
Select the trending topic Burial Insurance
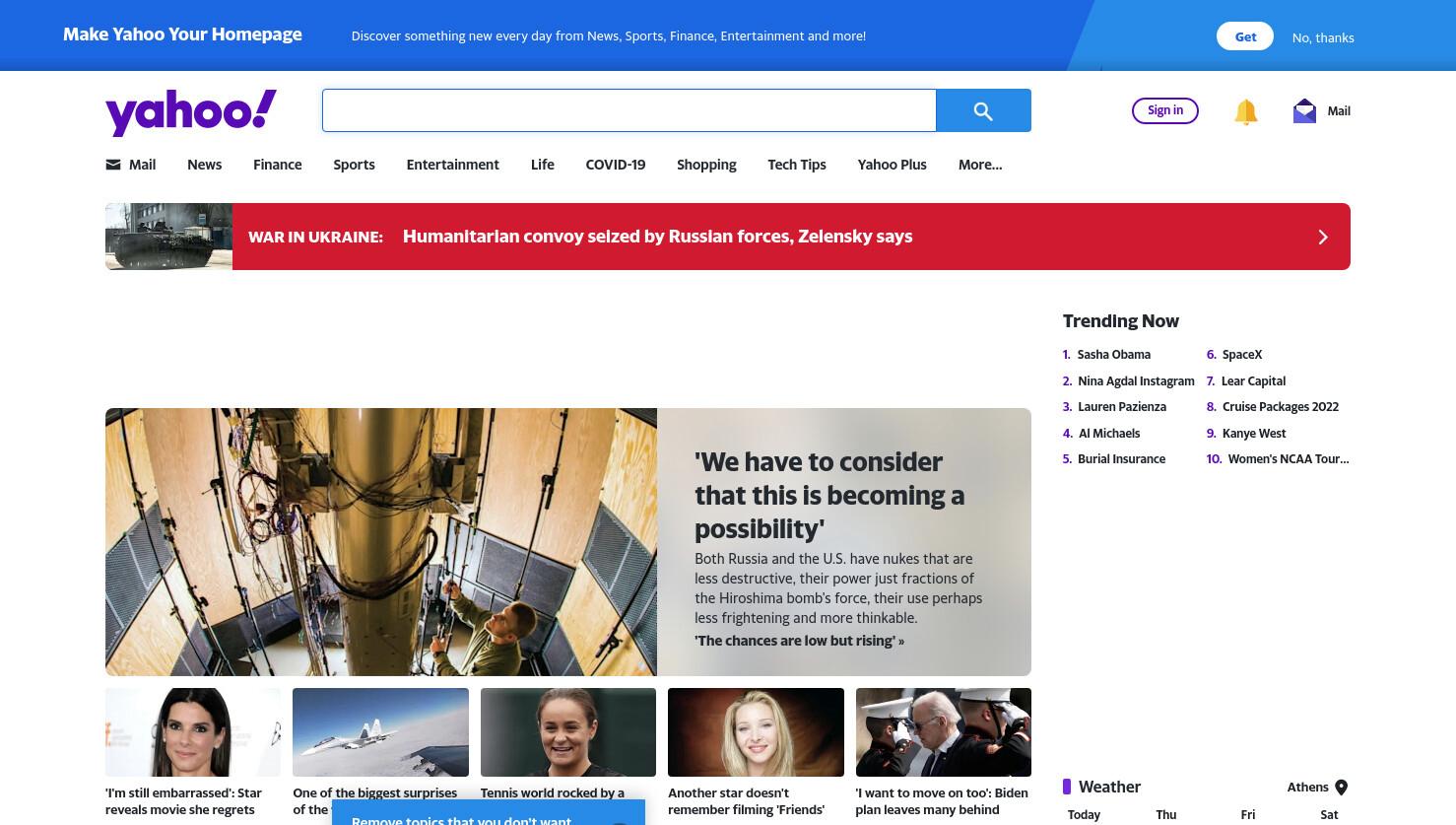click(x=1121, y=458)
